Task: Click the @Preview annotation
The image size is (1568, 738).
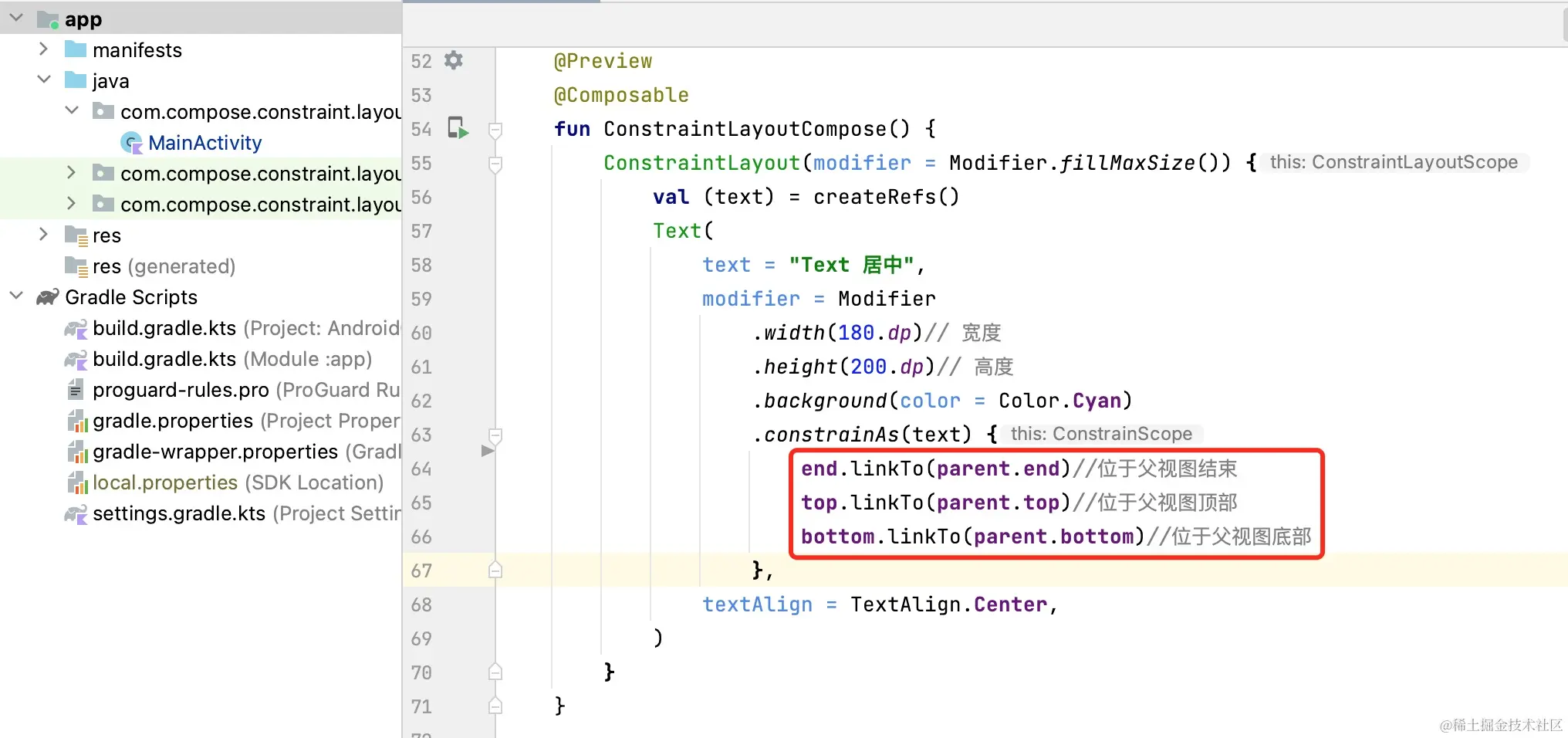Action: click(x=603, y=61)
